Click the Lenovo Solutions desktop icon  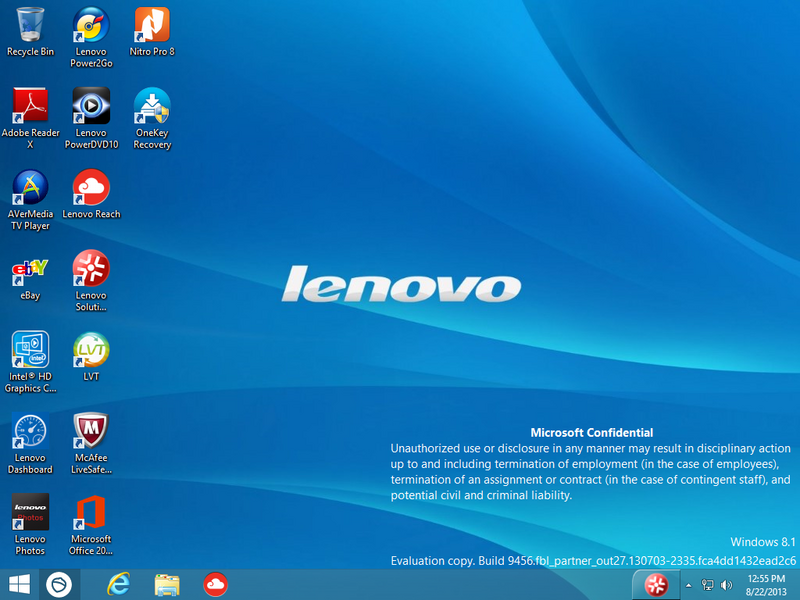(x=91, y=269)
